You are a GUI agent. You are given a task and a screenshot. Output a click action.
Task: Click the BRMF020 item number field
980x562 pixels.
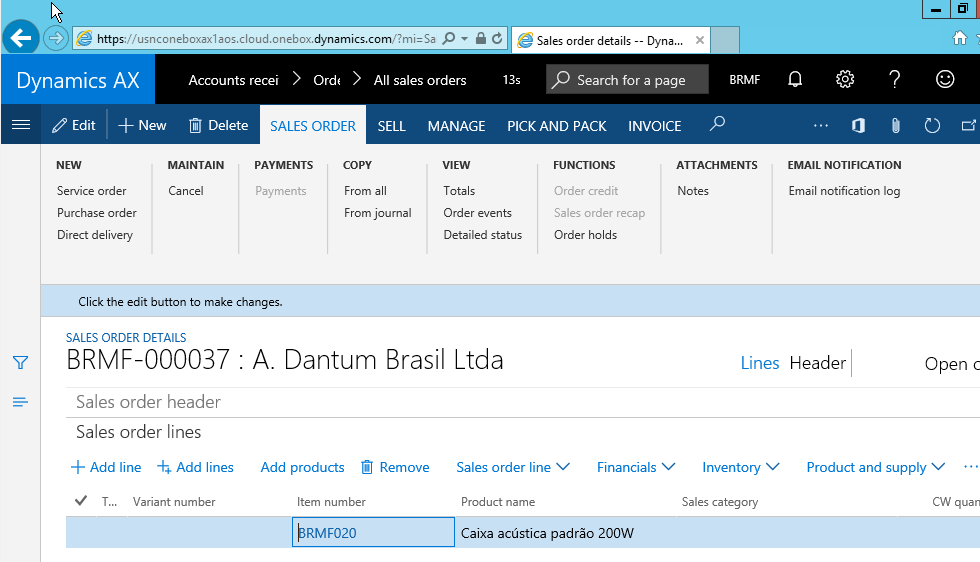(x=373, y=533)
